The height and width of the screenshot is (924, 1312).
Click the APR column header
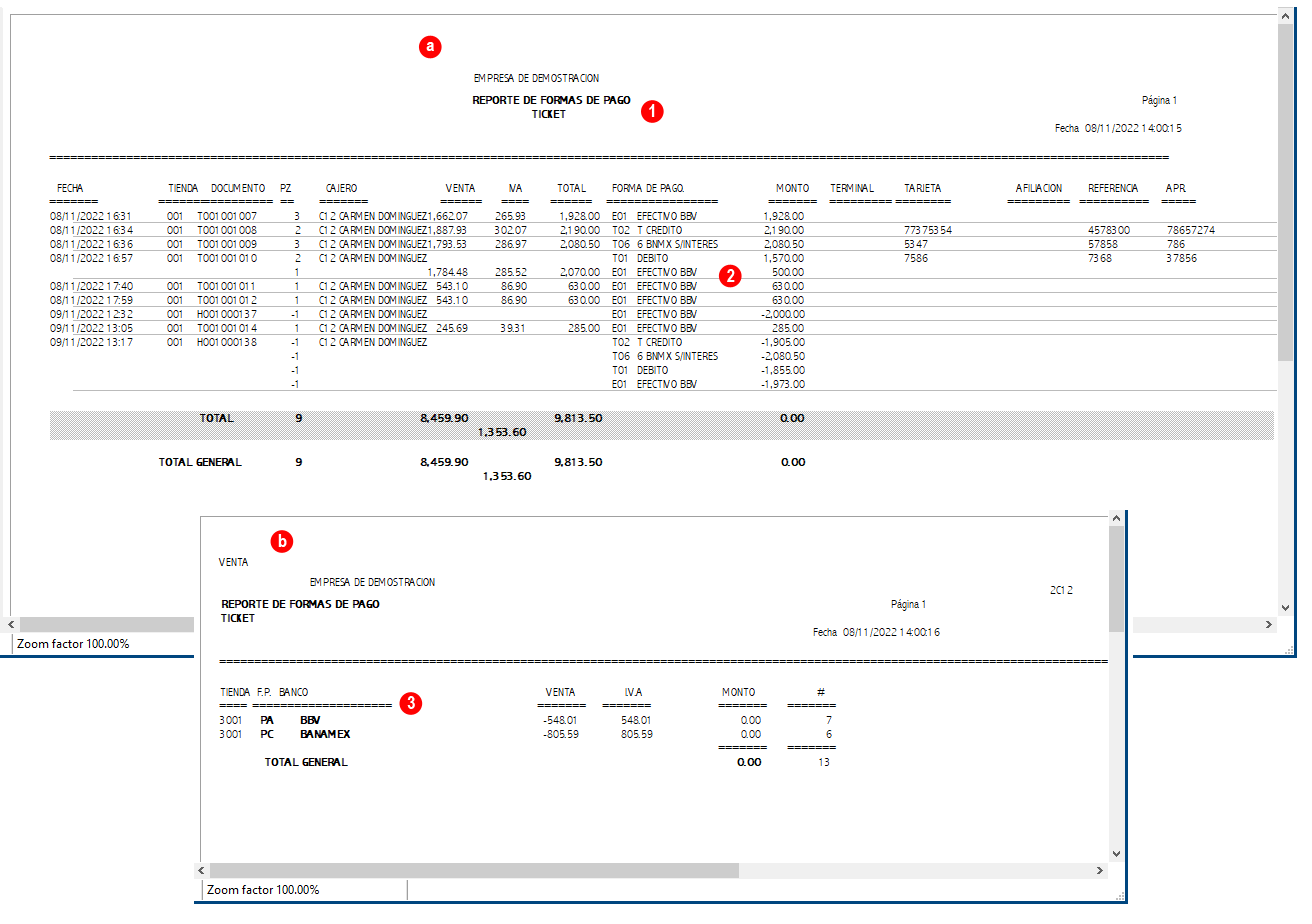tap(1174, 188)
